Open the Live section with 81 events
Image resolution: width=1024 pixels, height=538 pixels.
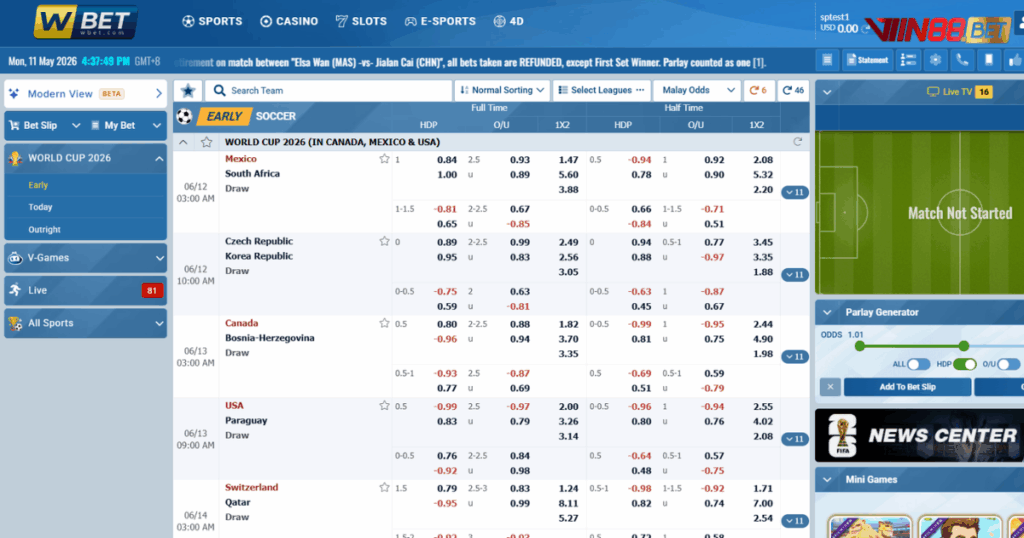[86, 291]
